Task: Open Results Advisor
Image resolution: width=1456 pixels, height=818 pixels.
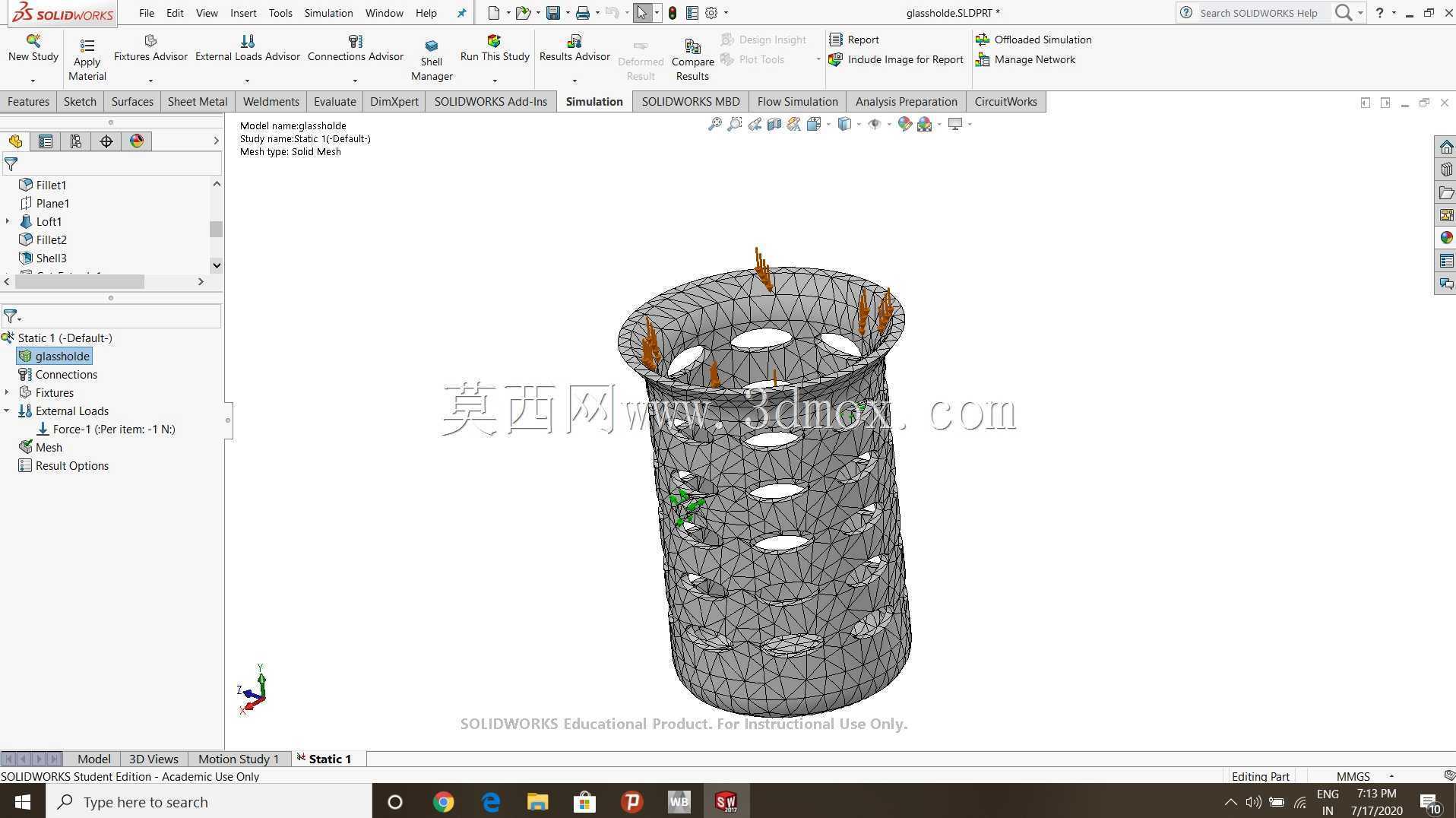Action: (574, 49)
